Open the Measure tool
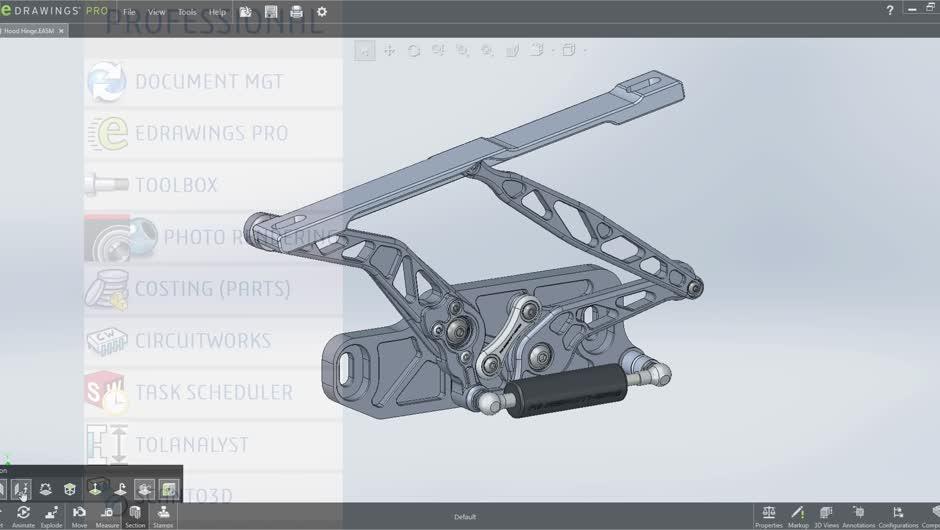940x530 pixels. (107, 515)
